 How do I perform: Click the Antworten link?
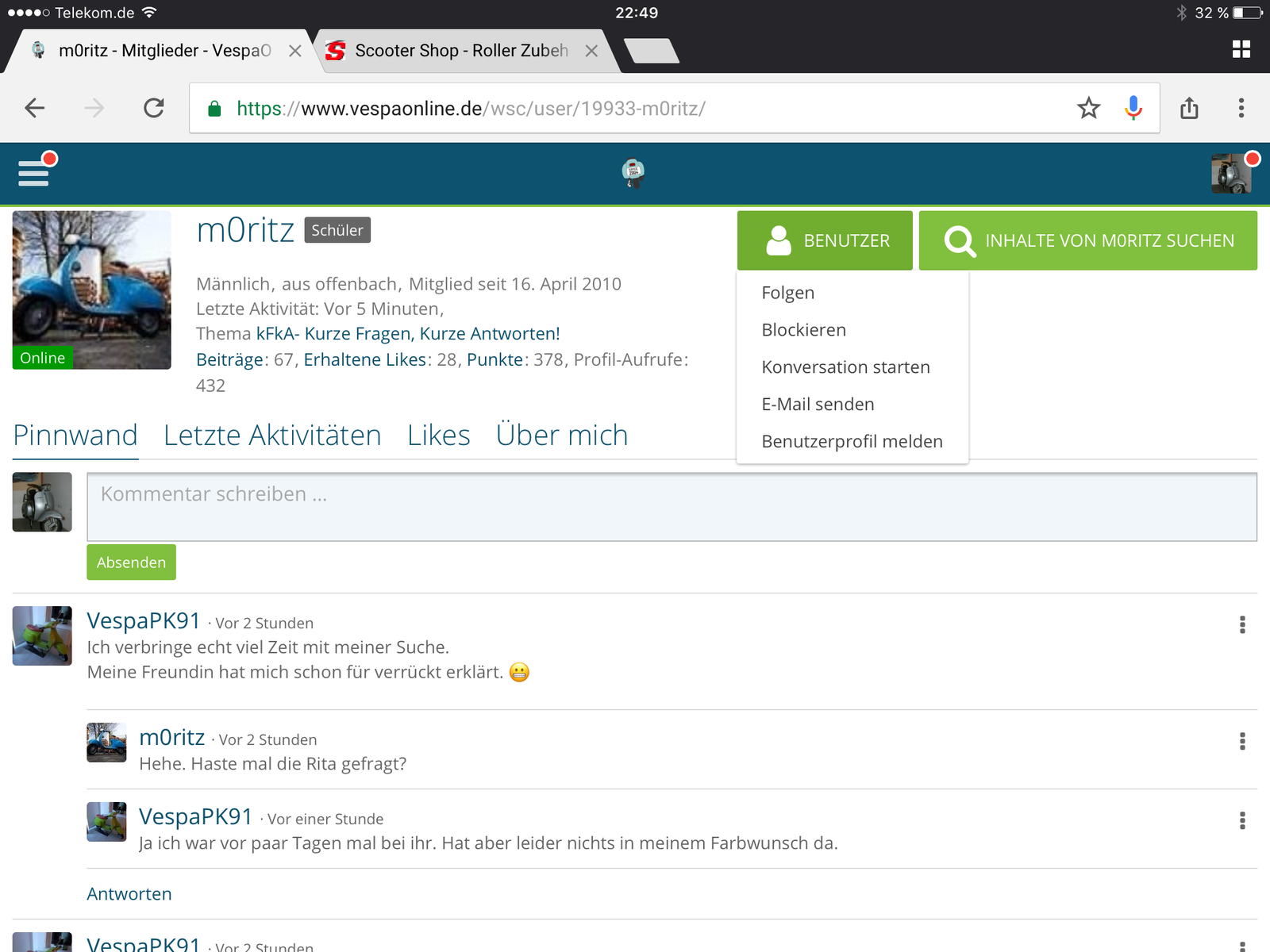129,894
